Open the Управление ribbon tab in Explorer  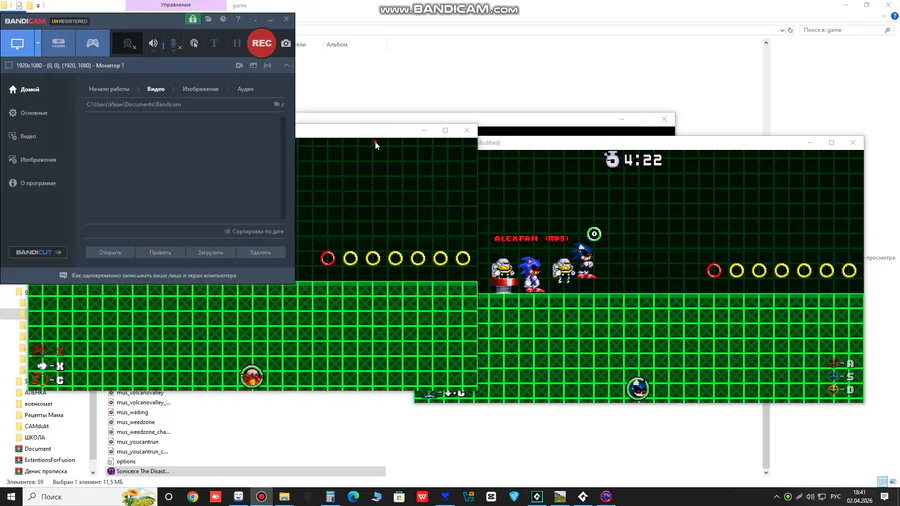tap(176, 5)
